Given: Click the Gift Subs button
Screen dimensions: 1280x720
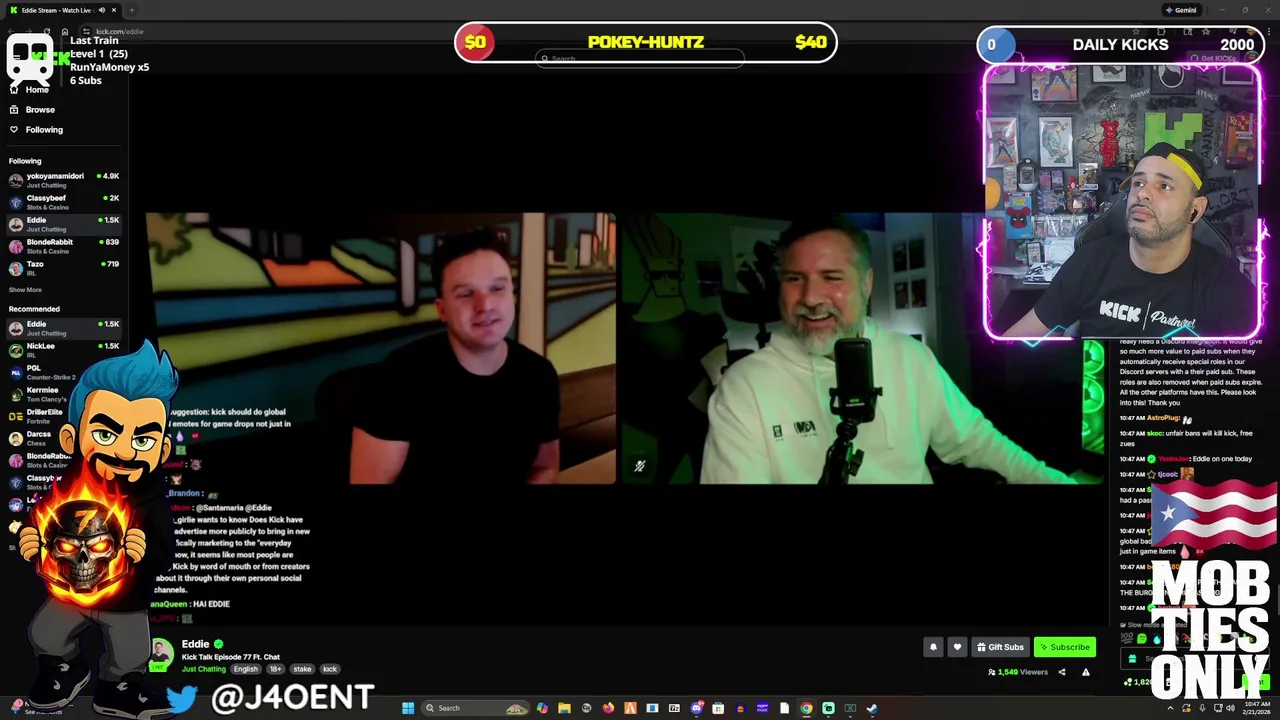Looking at the screenshot, I should pyautogui.click(x=1000, y=647).
